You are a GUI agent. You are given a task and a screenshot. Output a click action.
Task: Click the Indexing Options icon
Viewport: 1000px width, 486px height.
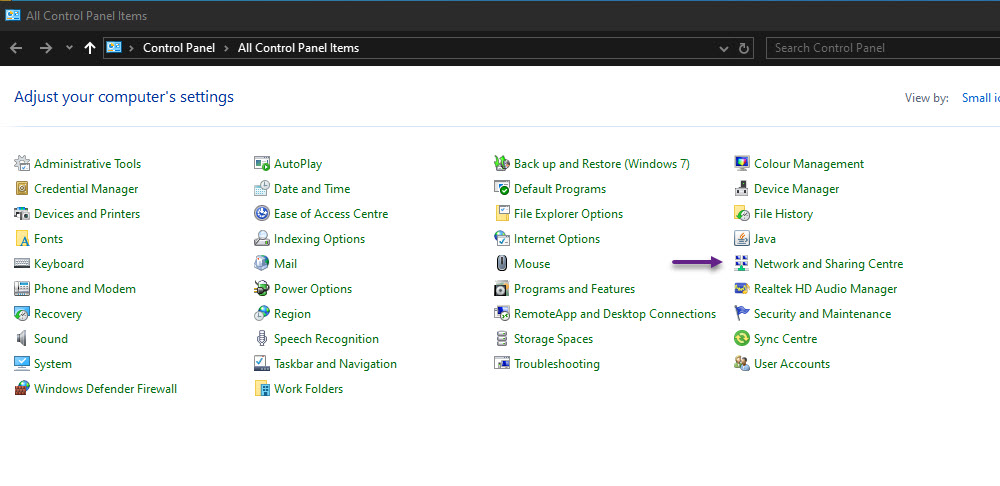tap(262, 239)
